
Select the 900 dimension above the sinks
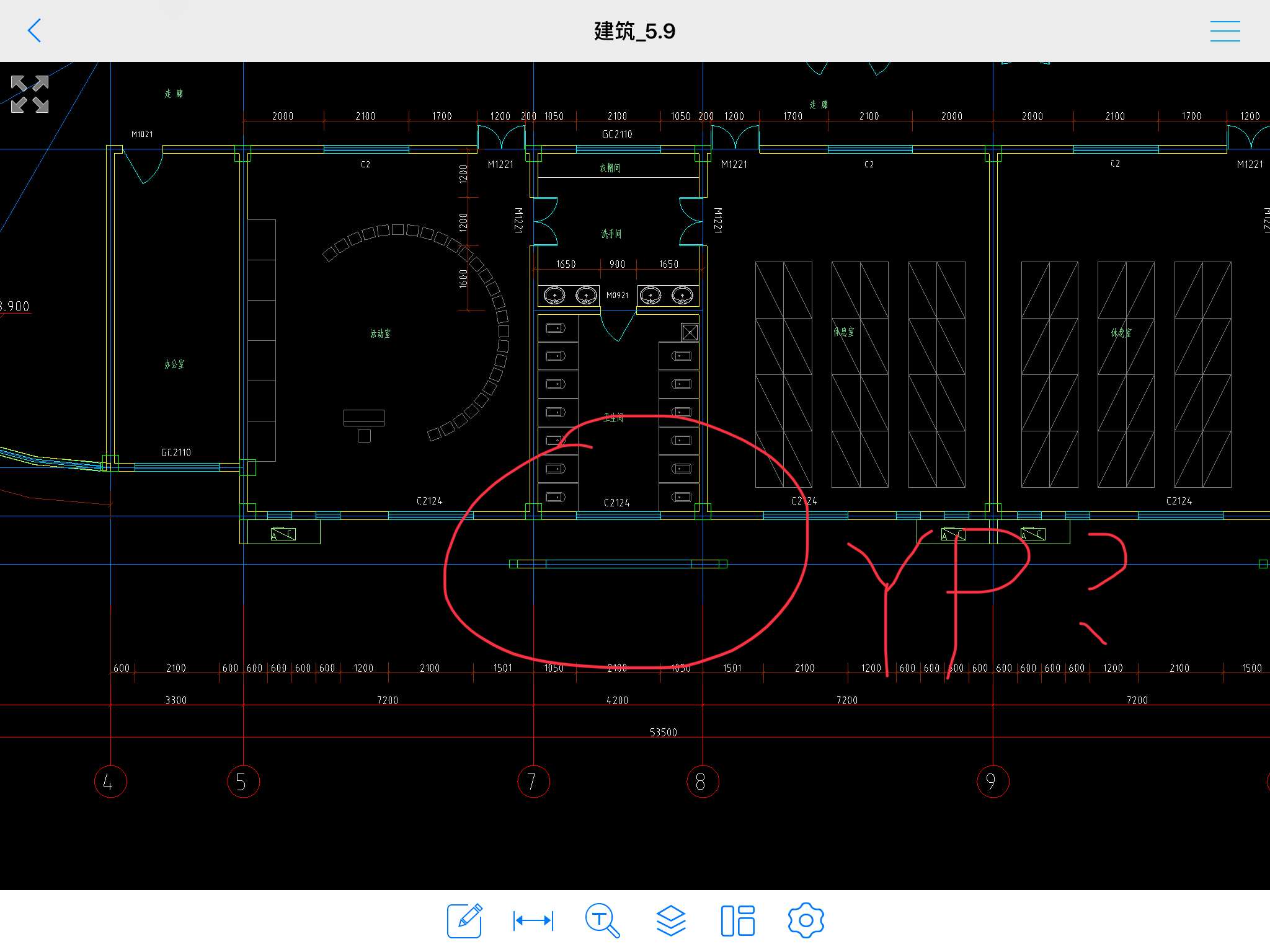pos(618,265)
